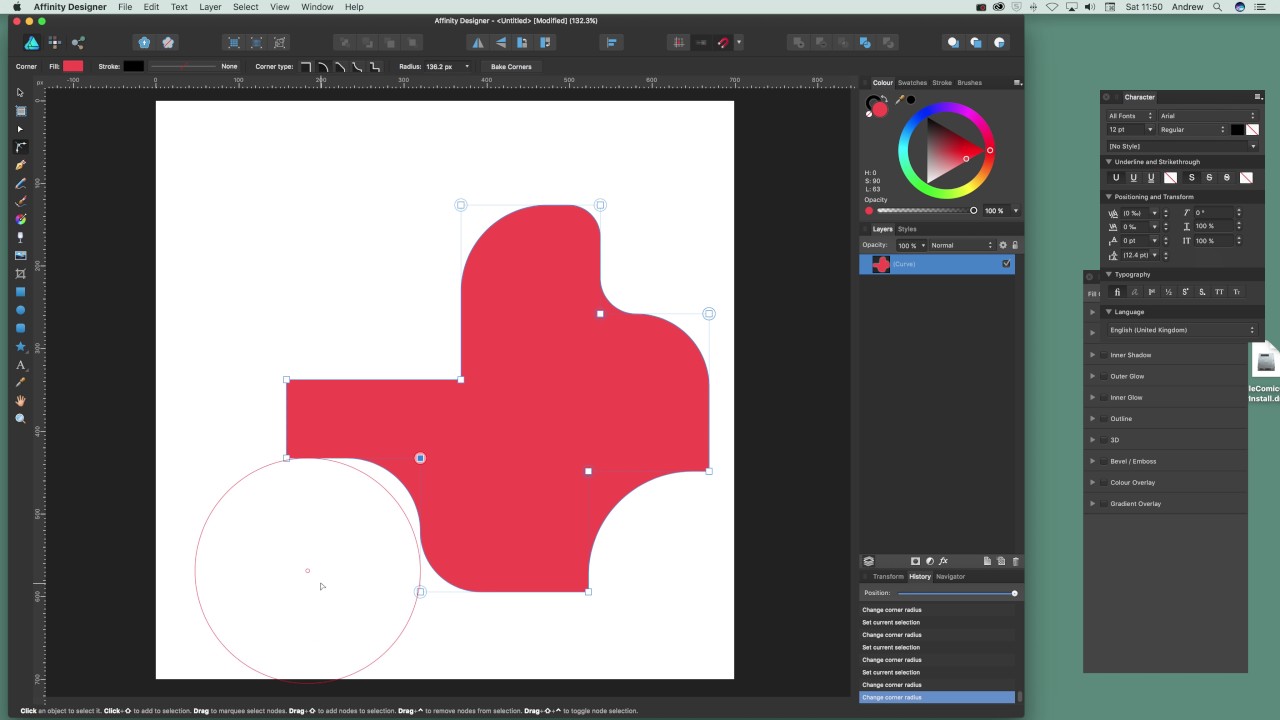
Task: Toggle standard ligatures fi button
Action: [1117, 292]
